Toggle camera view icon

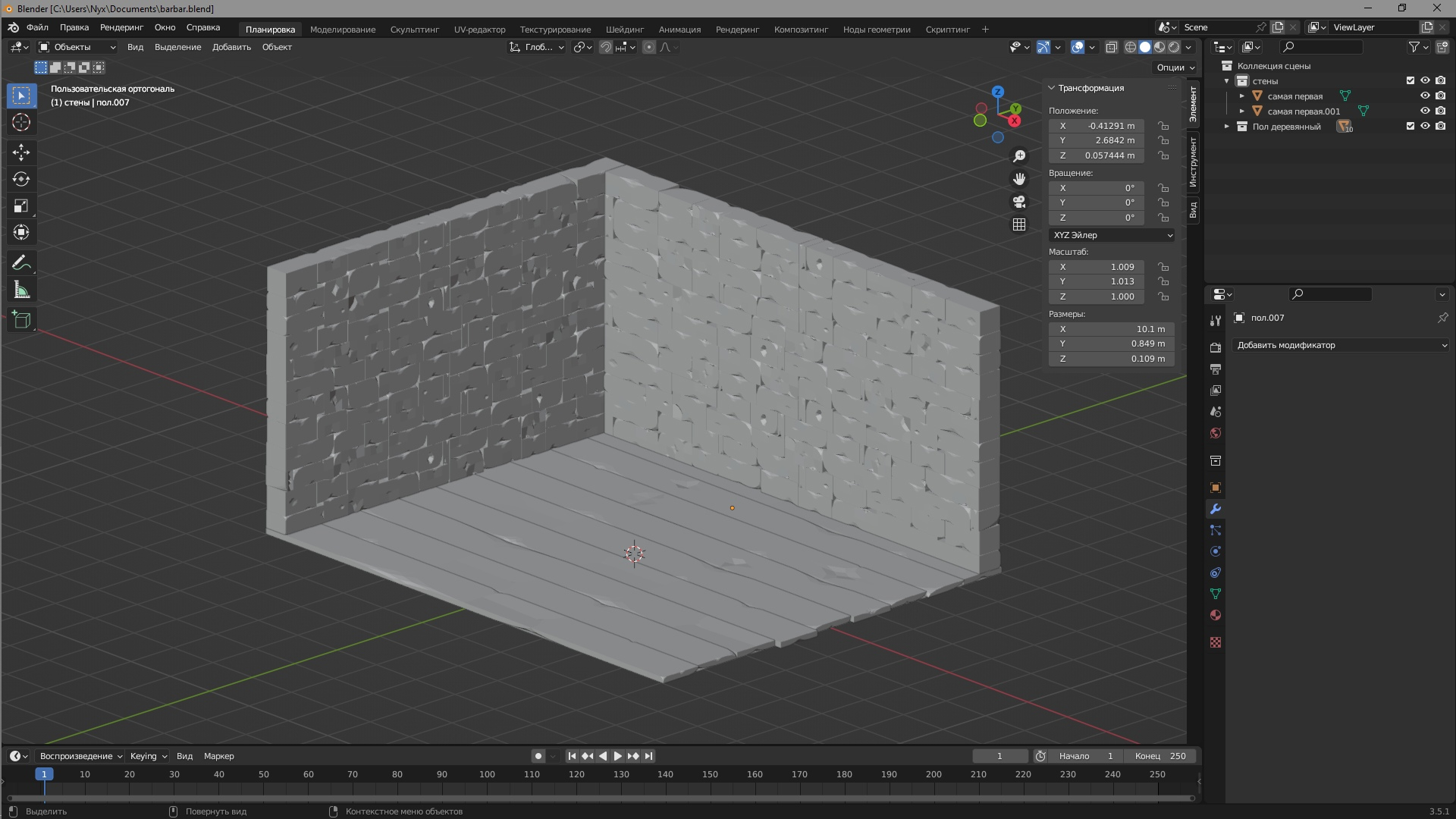click(x=1019, y=202)
